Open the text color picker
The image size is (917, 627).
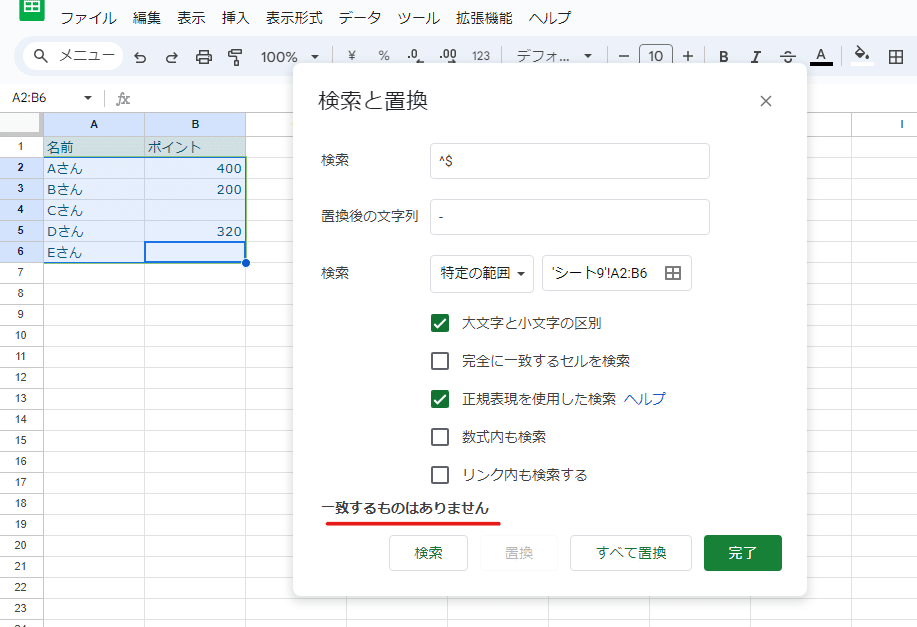pyautogui.click(x=821, y=56)
